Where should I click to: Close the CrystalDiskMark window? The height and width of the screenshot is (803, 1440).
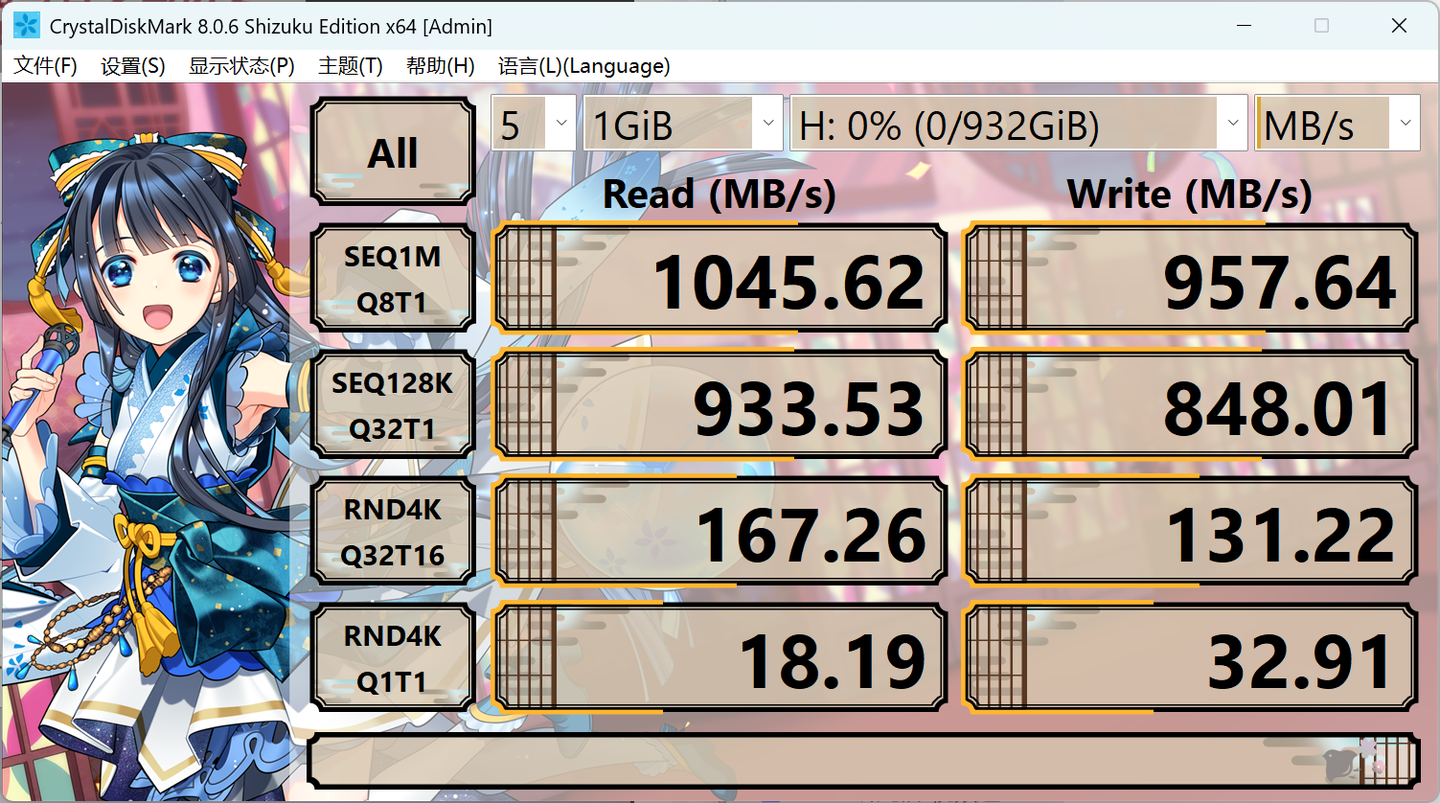click(x=1399, y=26)
